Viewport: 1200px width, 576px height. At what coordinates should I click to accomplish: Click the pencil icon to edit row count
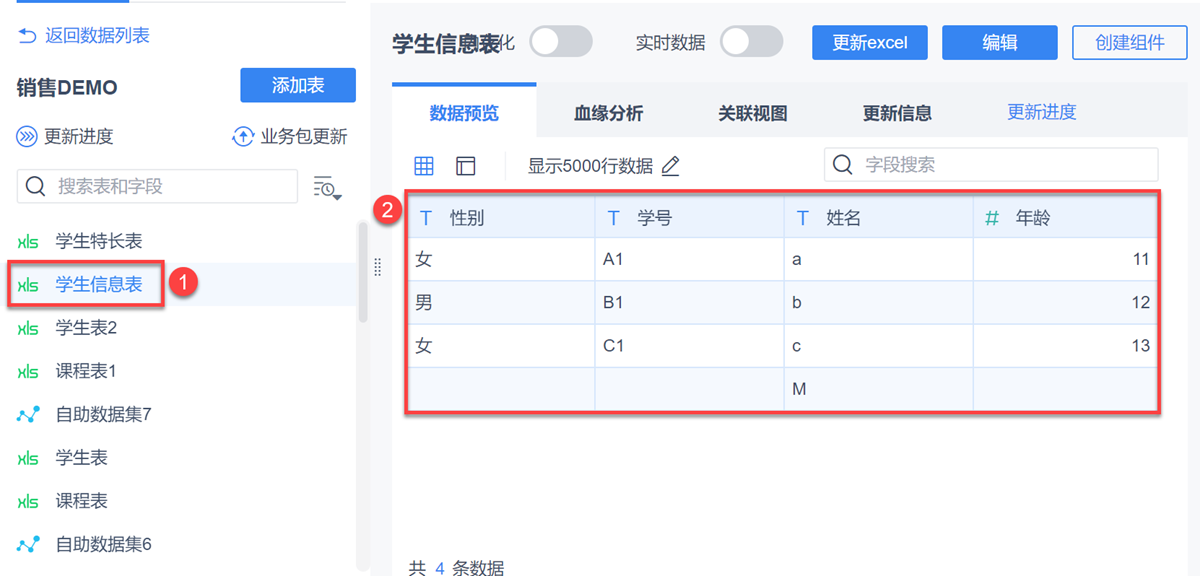click(670, 166)
